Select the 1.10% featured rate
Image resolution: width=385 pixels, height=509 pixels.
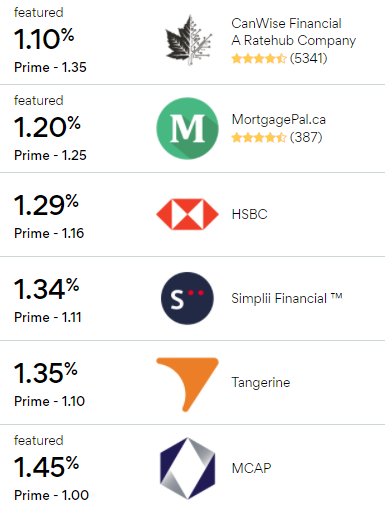pyautogui.click(x=44, y=39)
